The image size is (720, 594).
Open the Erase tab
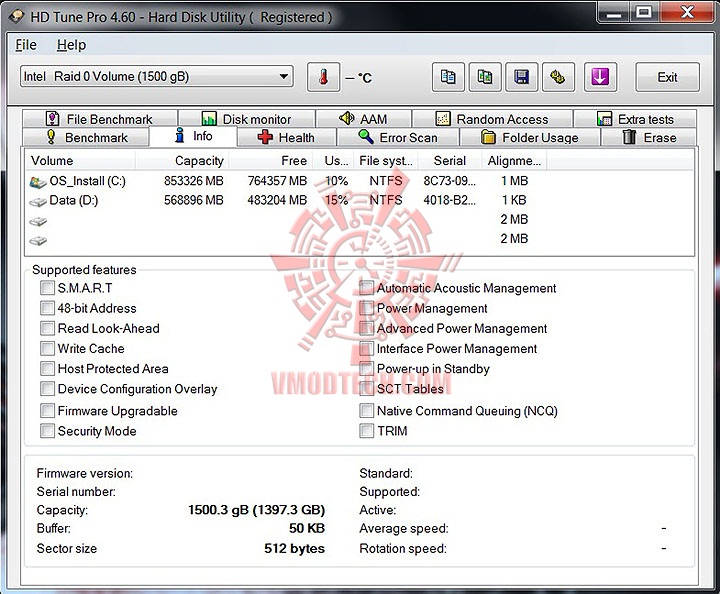(649, 137)
